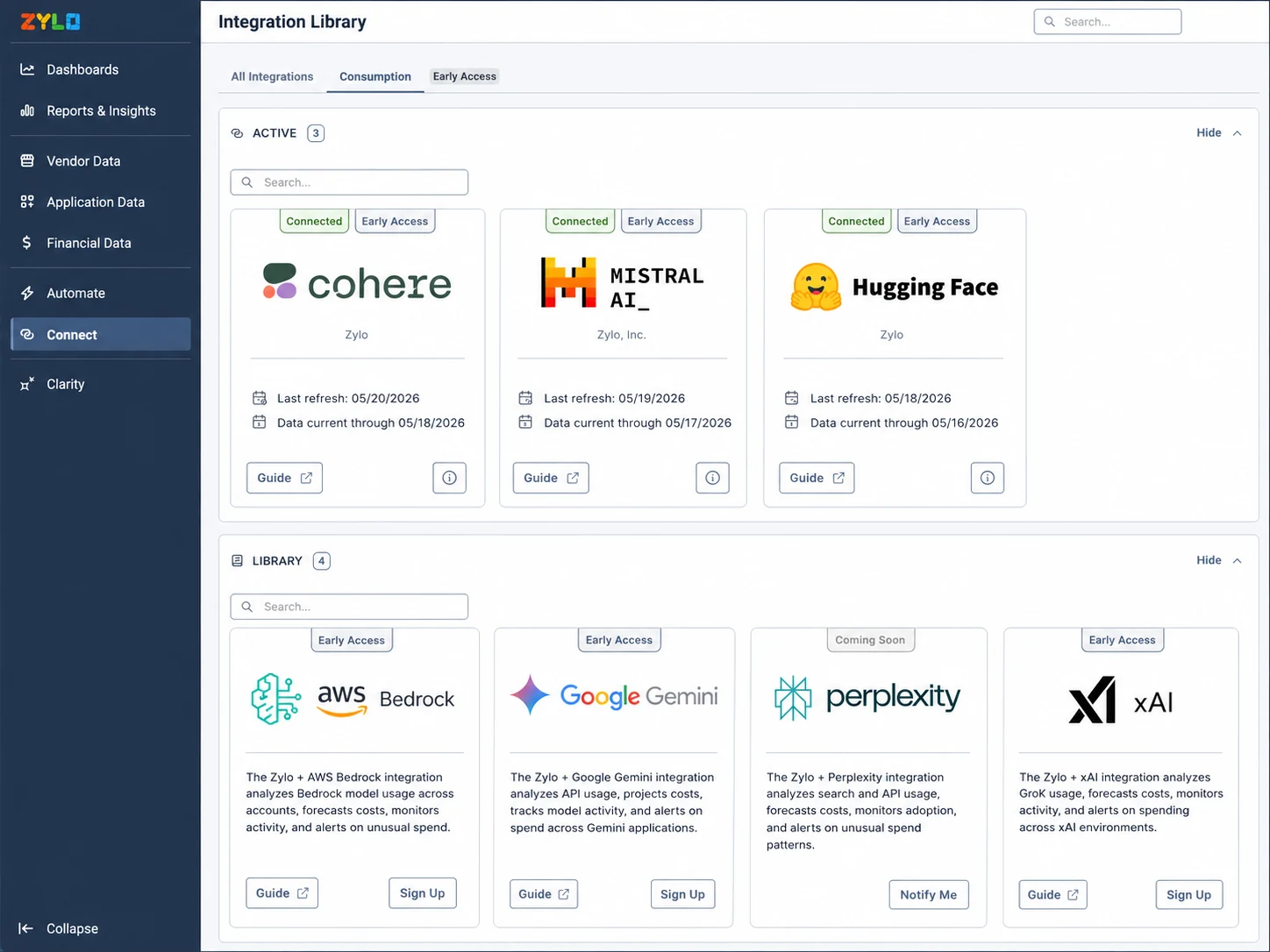
Task: Click the Library section book icon
Action: click(x=237, y=561)
